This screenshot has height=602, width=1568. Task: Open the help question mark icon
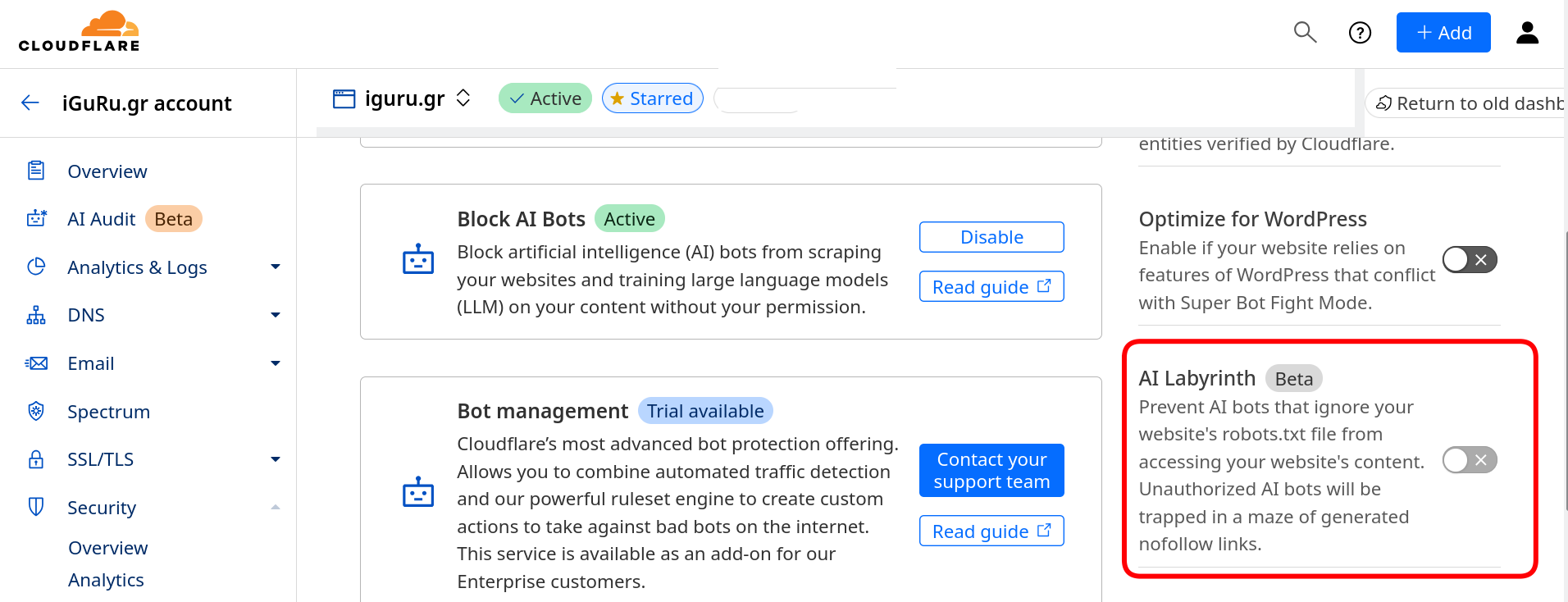coord(1360,33)
